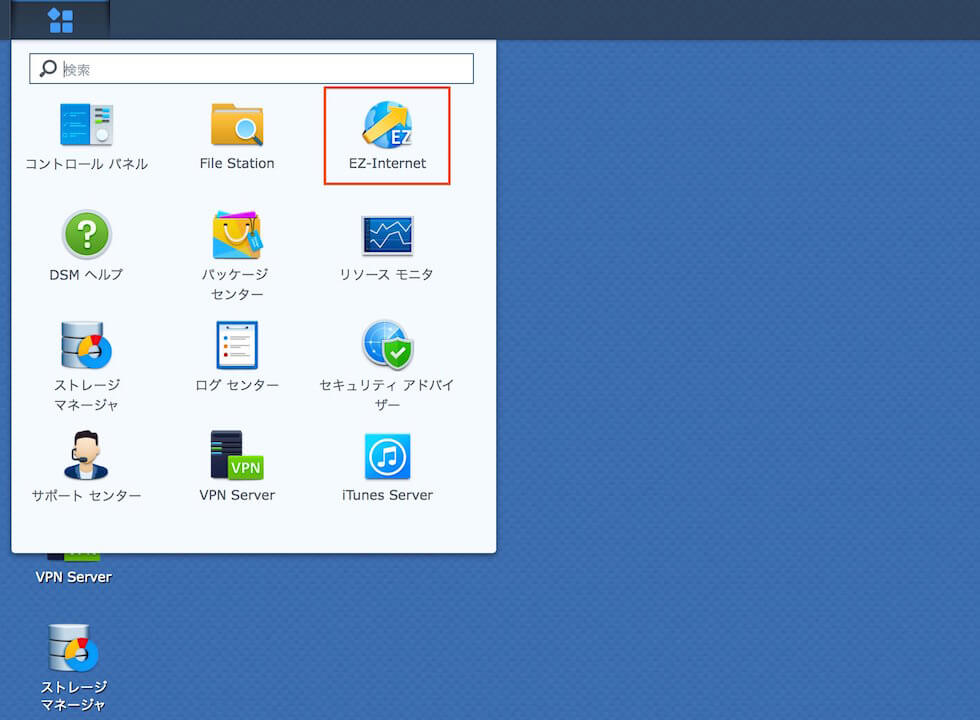Screen dimensions: 980x720
Task: Click the サポート センター text label
Action: tap(86, 495)
